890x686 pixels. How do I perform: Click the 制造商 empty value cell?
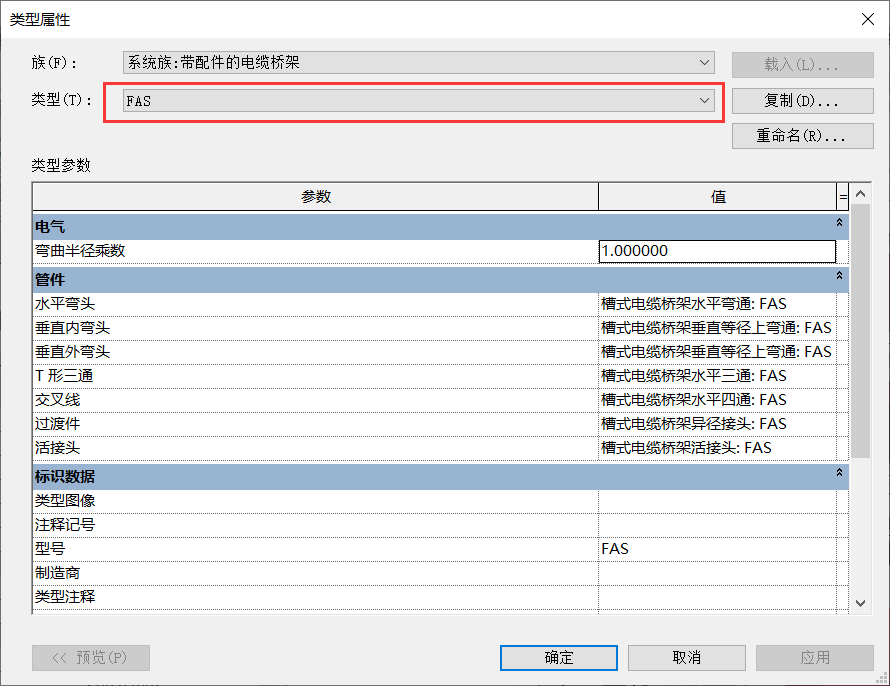(x=716, y=573)
